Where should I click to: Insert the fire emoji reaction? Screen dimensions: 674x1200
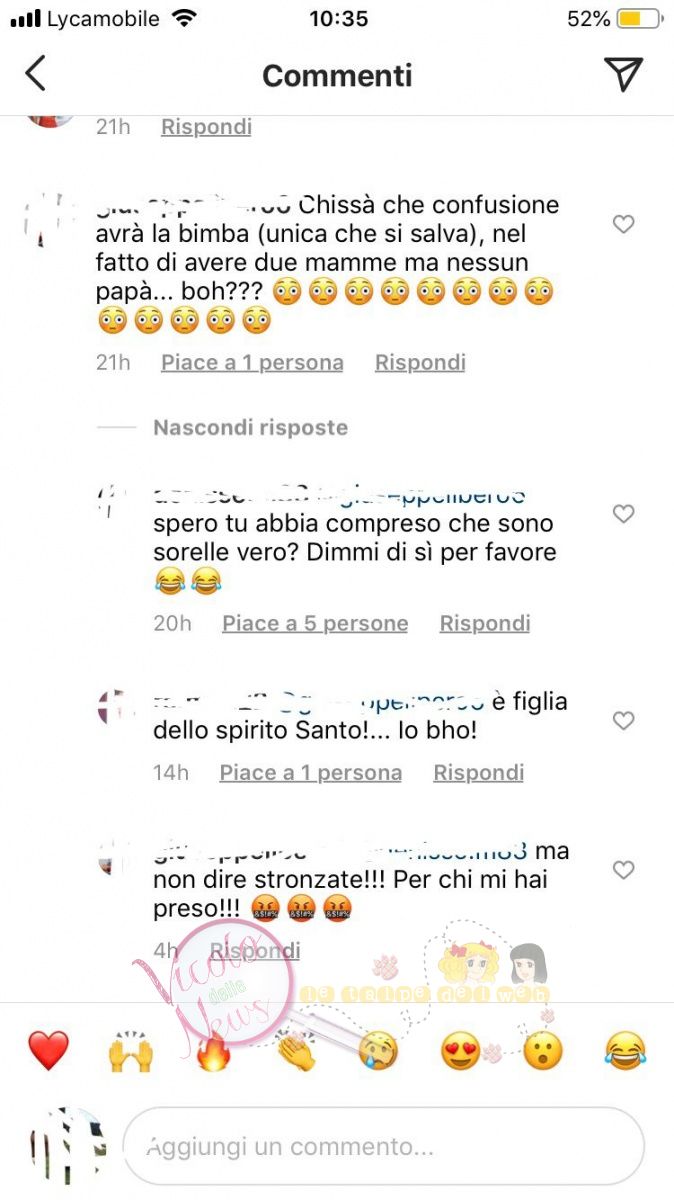click(x=213, y=1051)
